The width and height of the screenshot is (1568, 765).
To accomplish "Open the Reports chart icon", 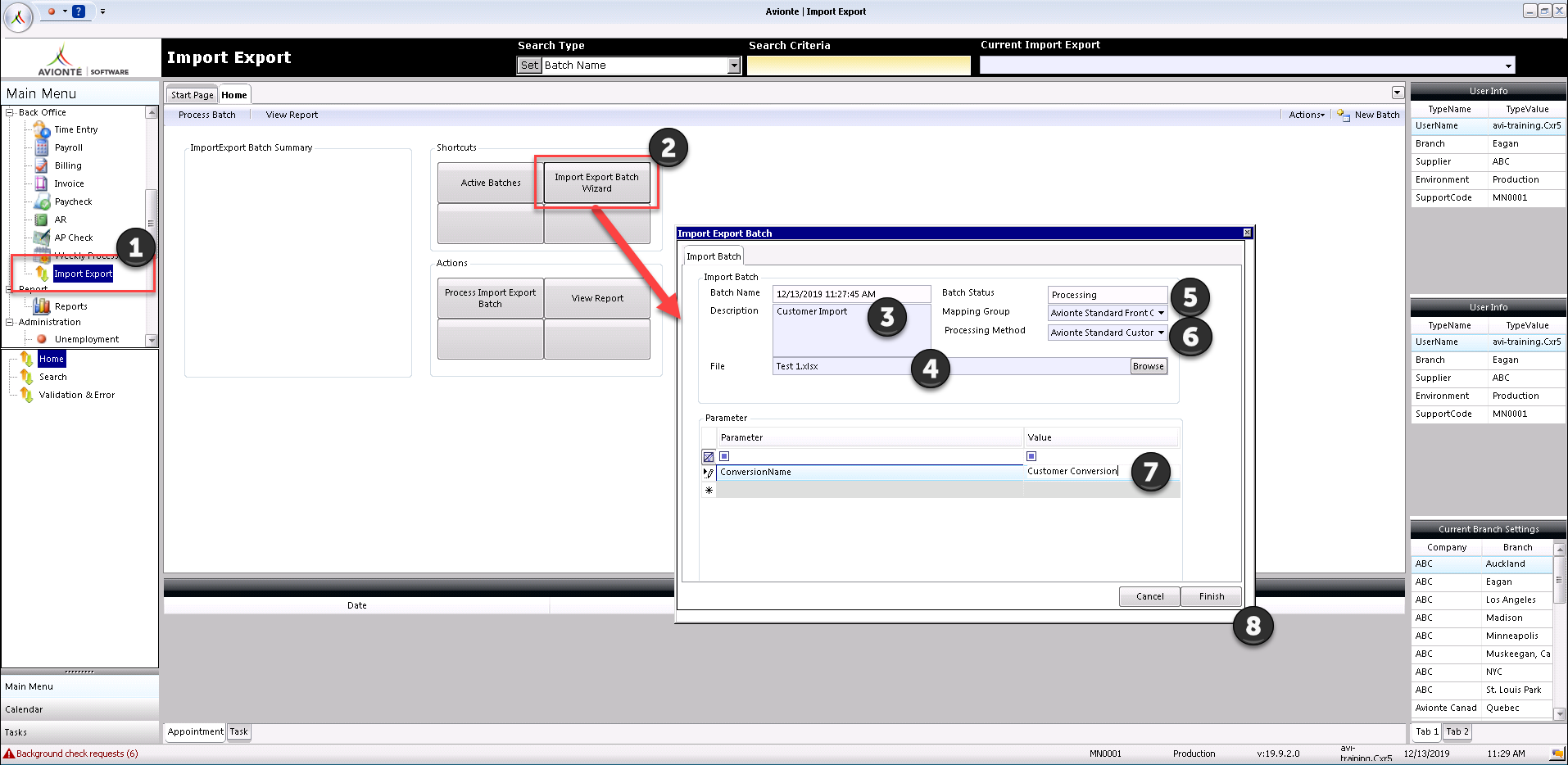I will coord(42,306).
